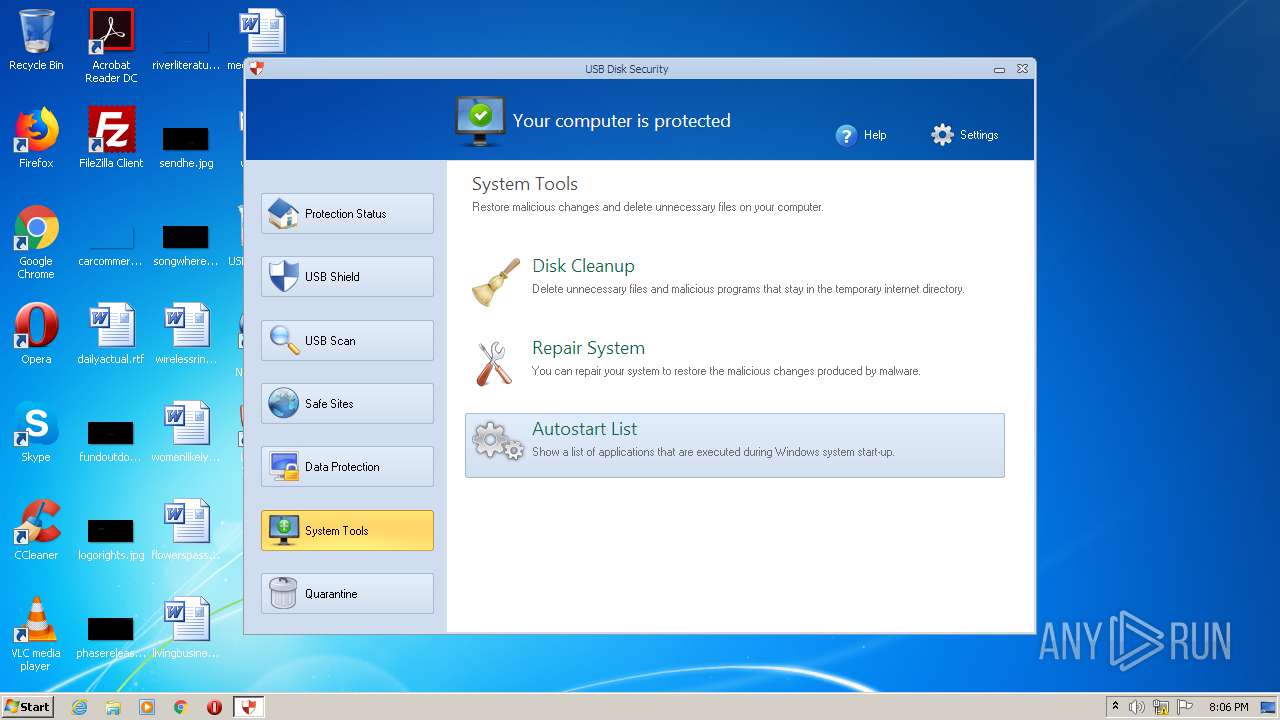Select the carcommer desktop file
This screenshot has width=1280, height=720.
pos(111,243)
